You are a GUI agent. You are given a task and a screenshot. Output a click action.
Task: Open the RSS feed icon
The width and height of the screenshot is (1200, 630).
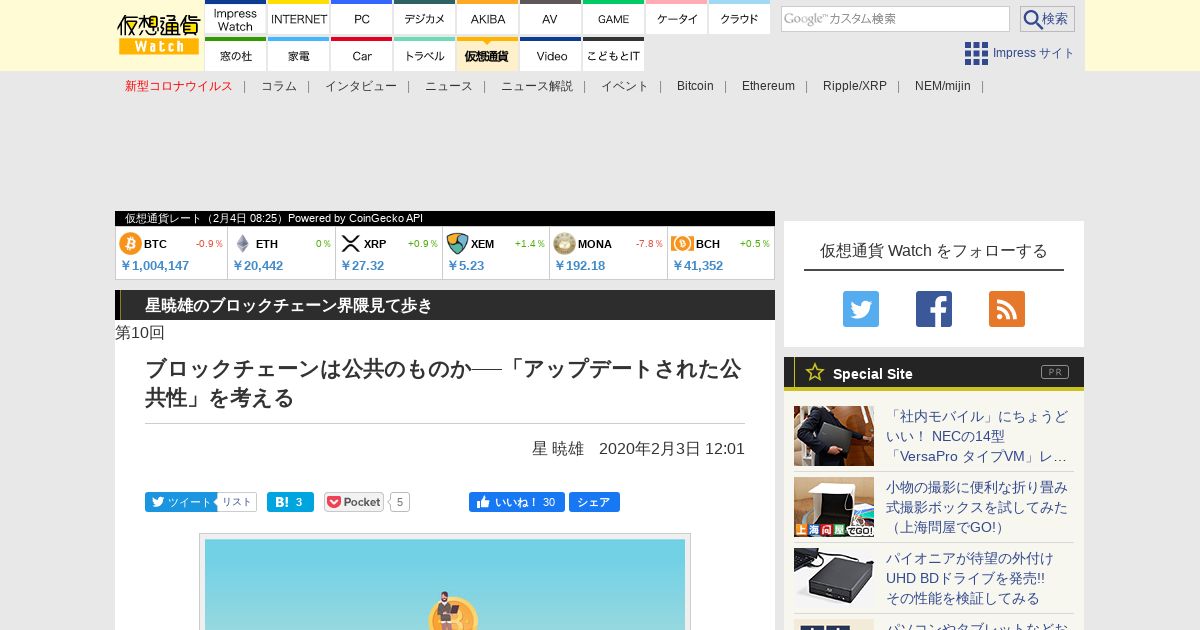click(1007, 309)
